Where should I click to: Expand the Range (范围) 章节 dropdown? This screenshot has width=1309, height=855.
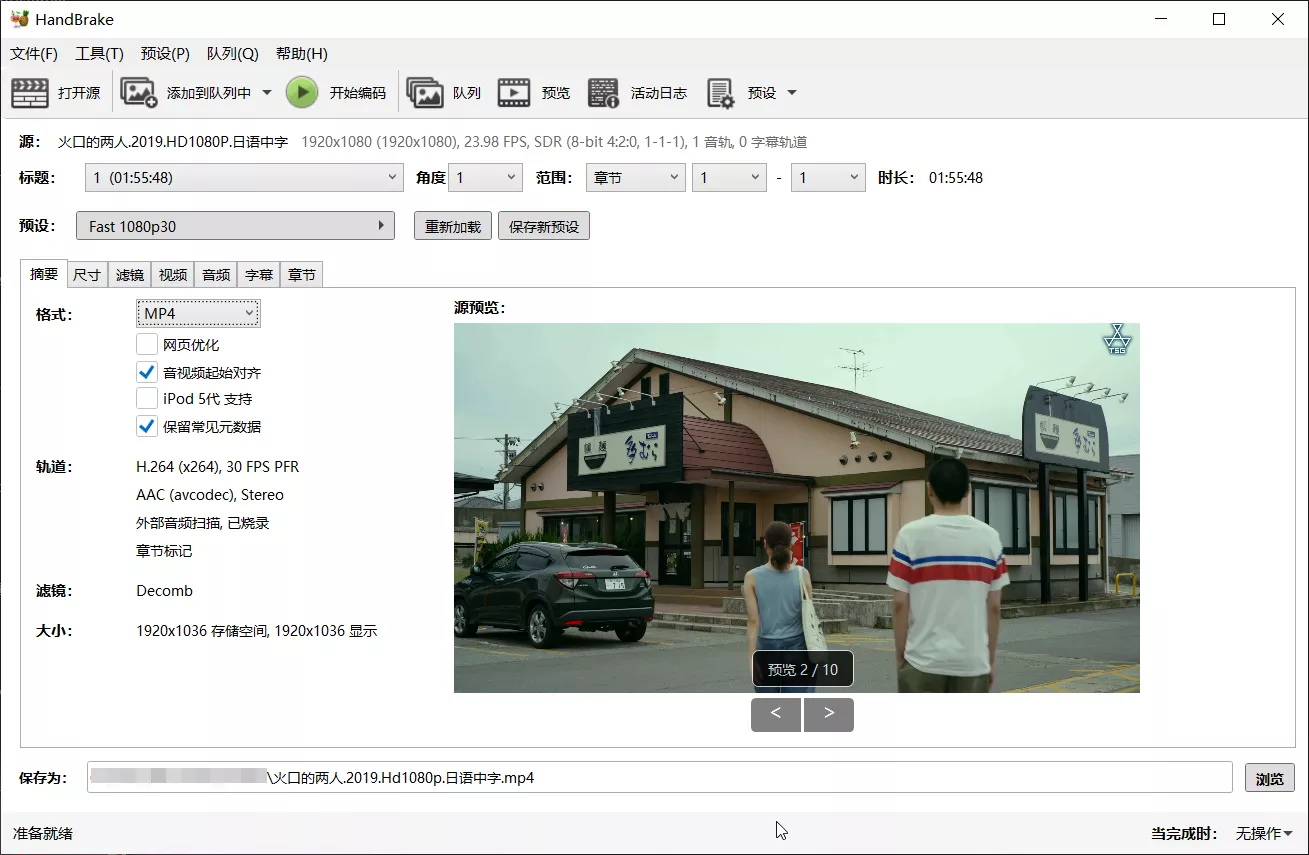(x=635, y=178)
